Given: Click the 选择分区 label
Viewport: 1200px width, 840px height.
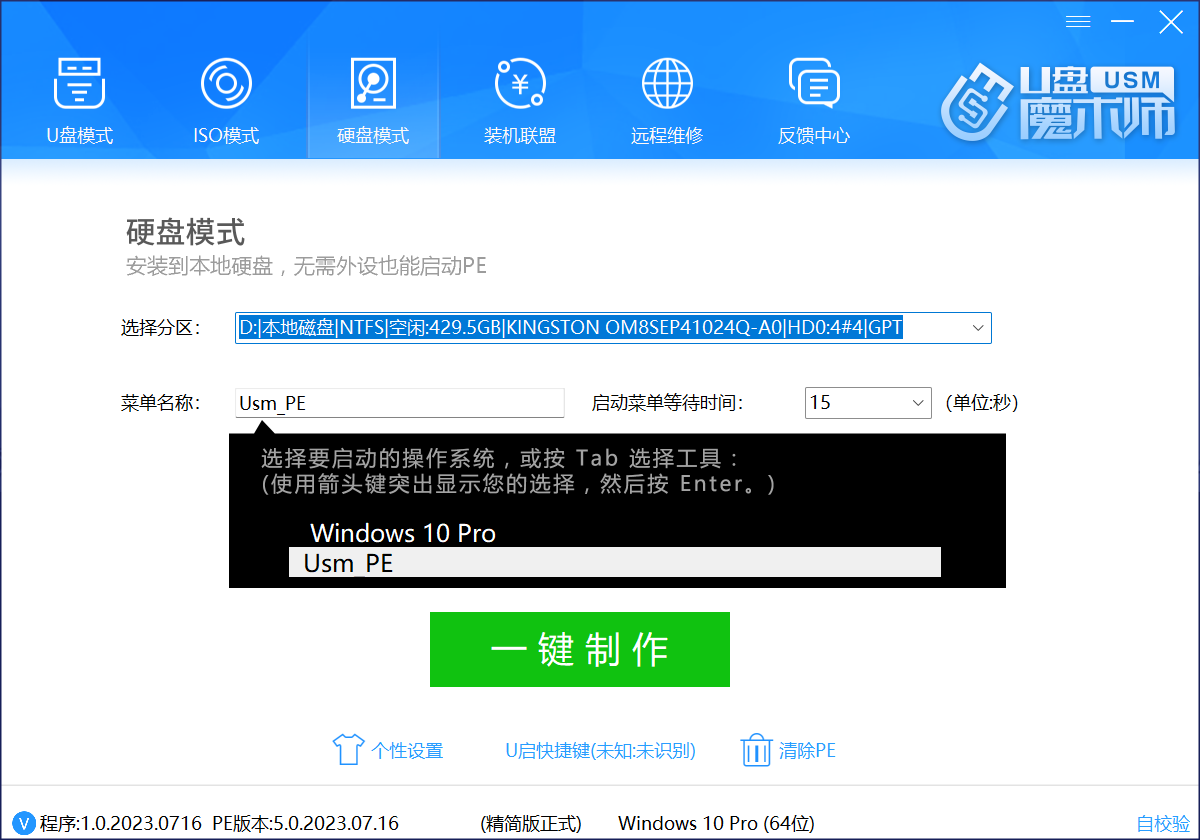Looking at the screenshot, I should click(161, 328).
